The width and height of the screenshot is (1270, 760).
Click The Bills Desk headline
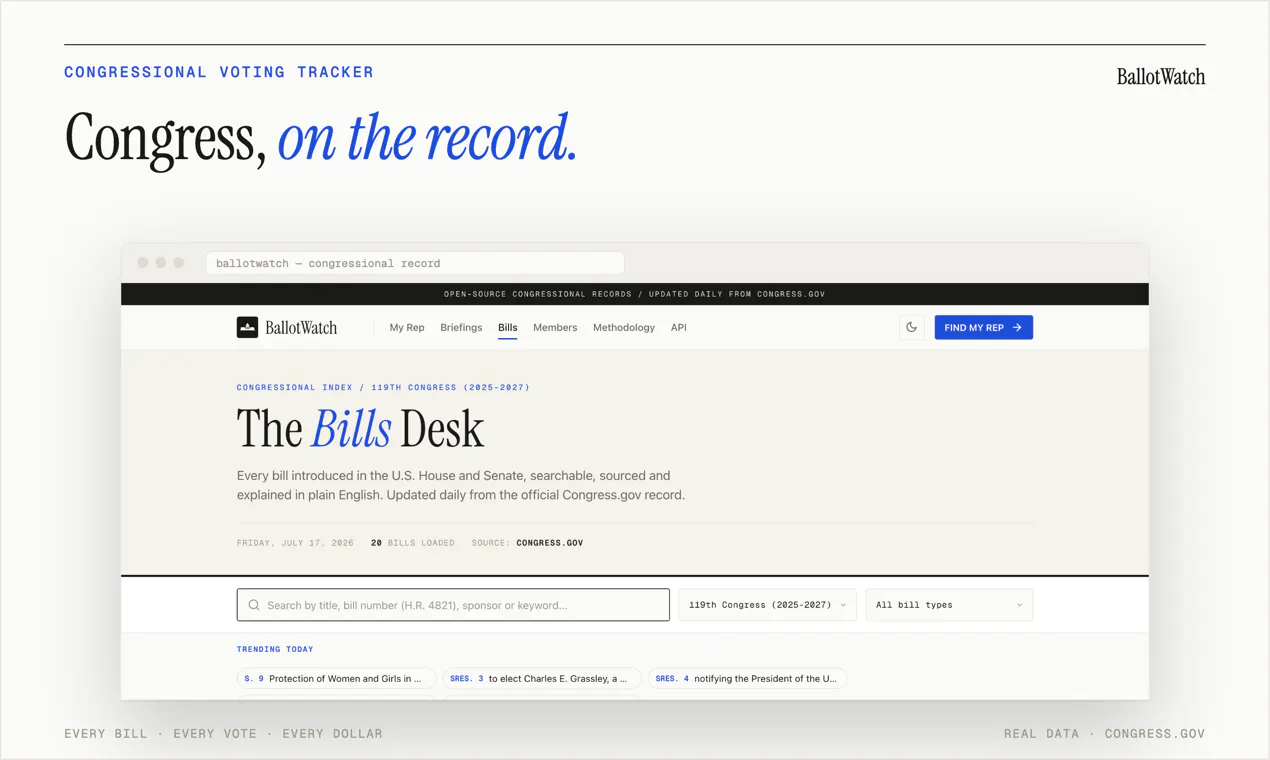click(360, 429)
